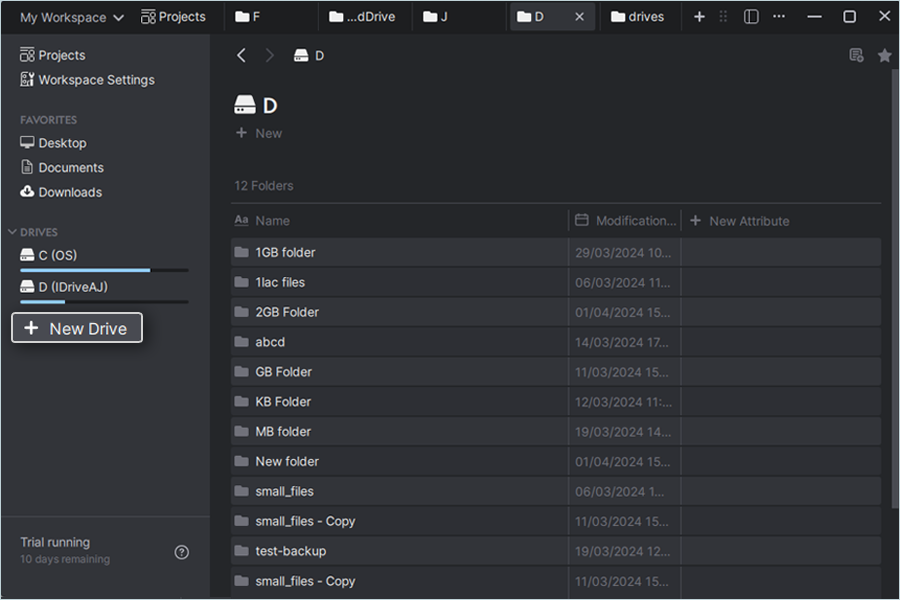This screenshot has height=600, width=900.
Task: Open Projects in the sidebar
Action: tap(53, 55)
